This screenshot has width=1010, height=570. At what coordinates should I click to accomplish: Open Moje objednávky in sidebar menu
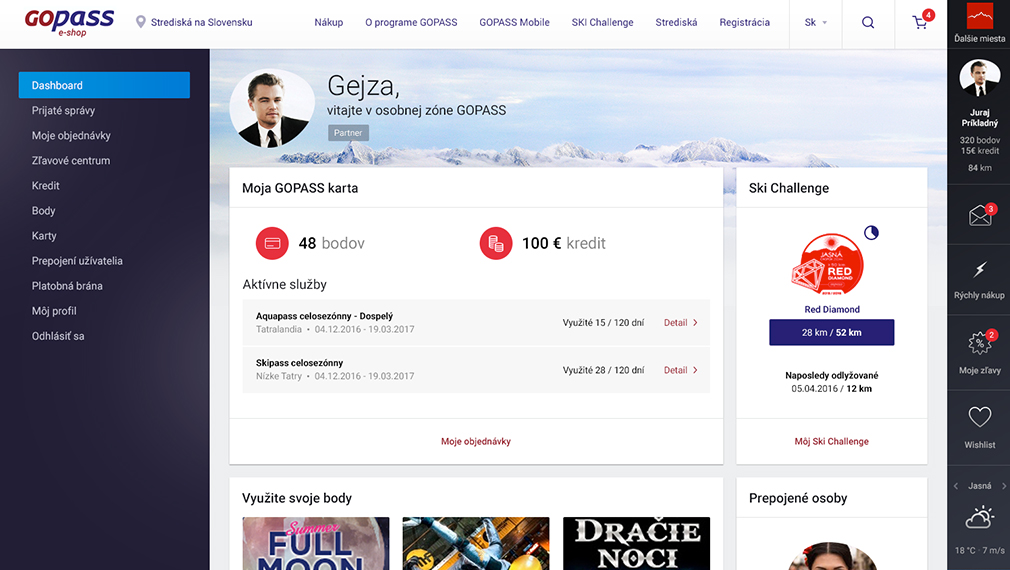(x=71, y=135)
